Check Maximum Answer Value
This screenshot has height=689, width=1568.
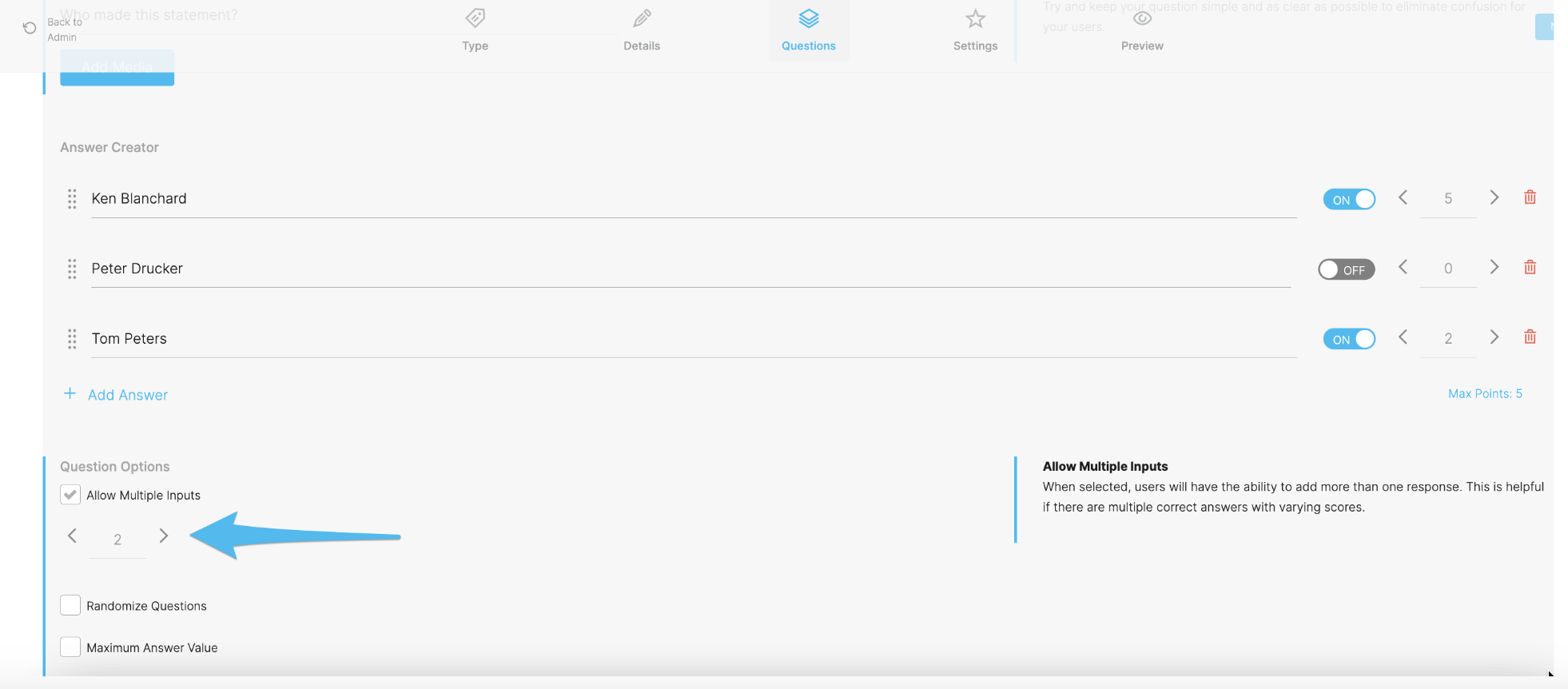pyautogui.click(x=70, y=647)
